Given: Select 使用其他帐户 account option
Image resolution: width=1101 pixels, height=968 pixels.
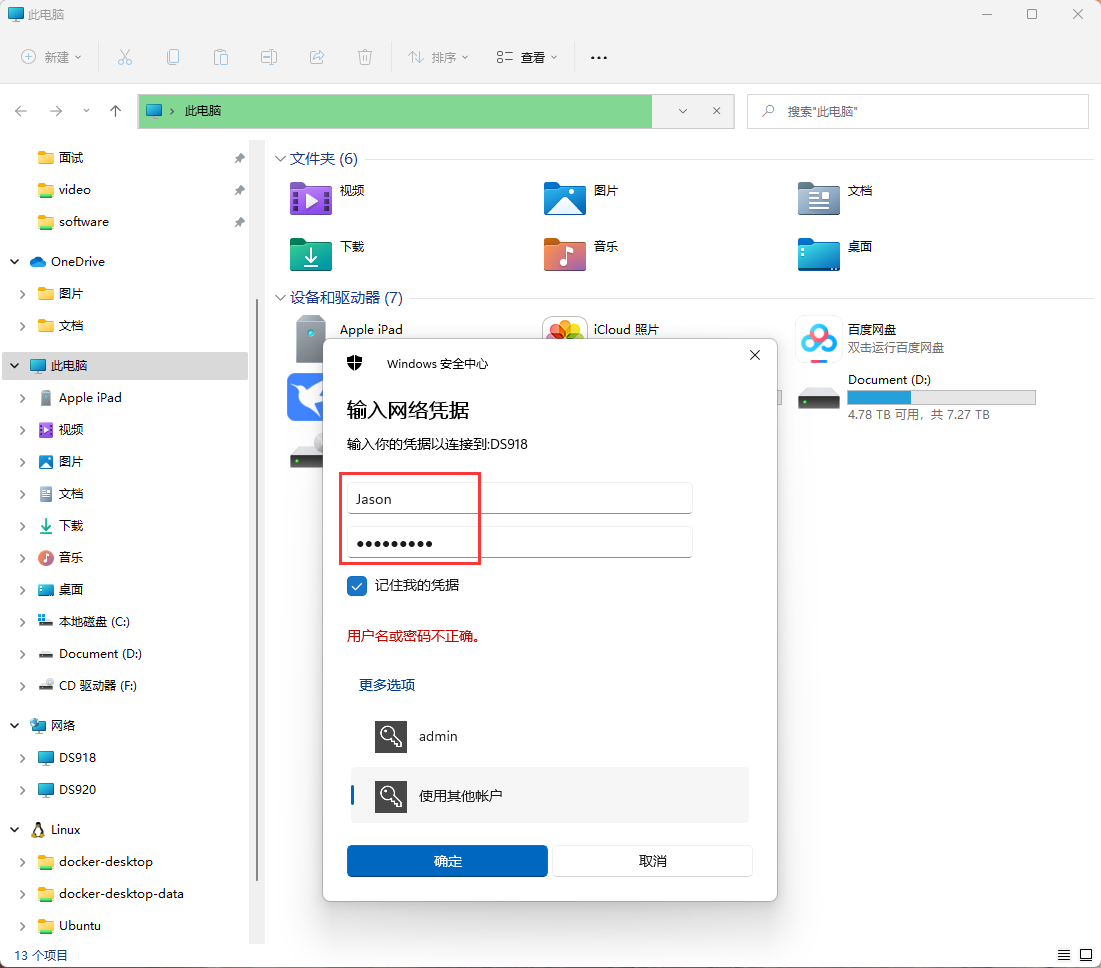Looking at the screenshot, I should [x=460, y=796].
